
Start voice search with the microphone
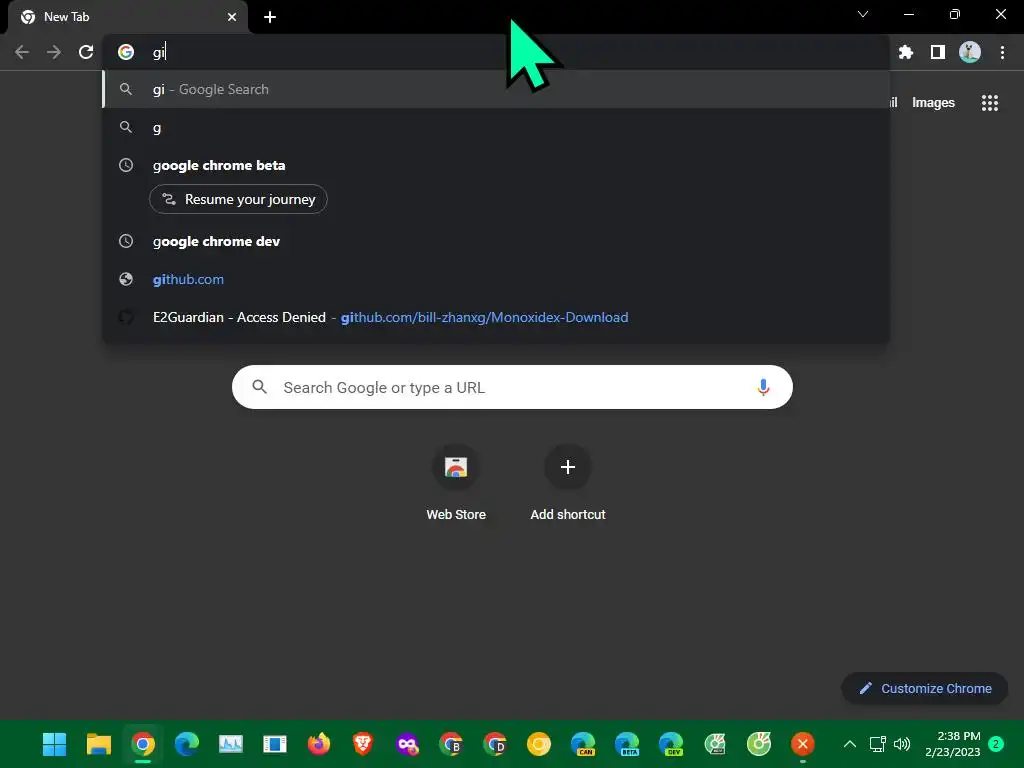coord(763,387)
